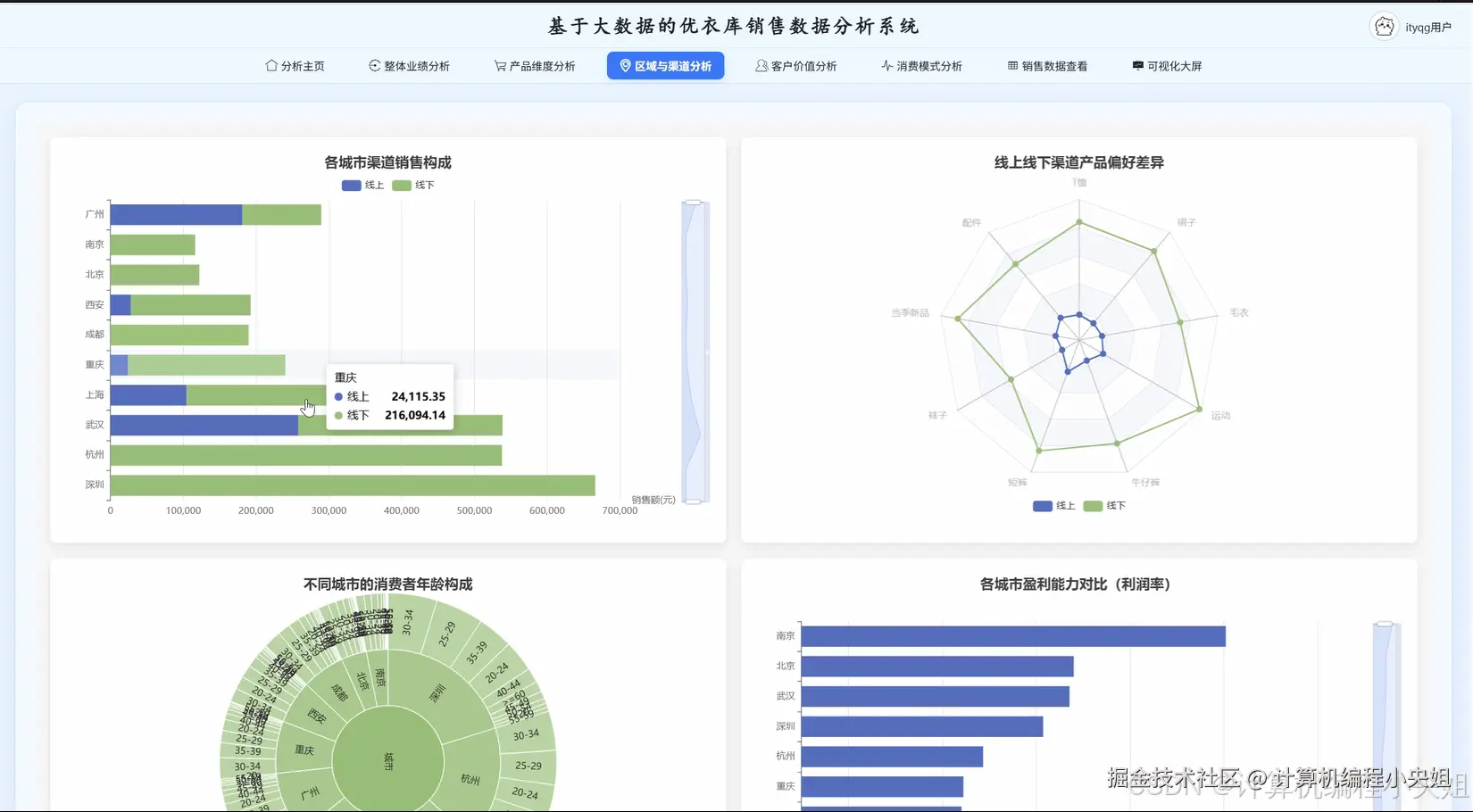Click 北京 bar in profit chart
The image size is (1473, 812).
[937, 667]
